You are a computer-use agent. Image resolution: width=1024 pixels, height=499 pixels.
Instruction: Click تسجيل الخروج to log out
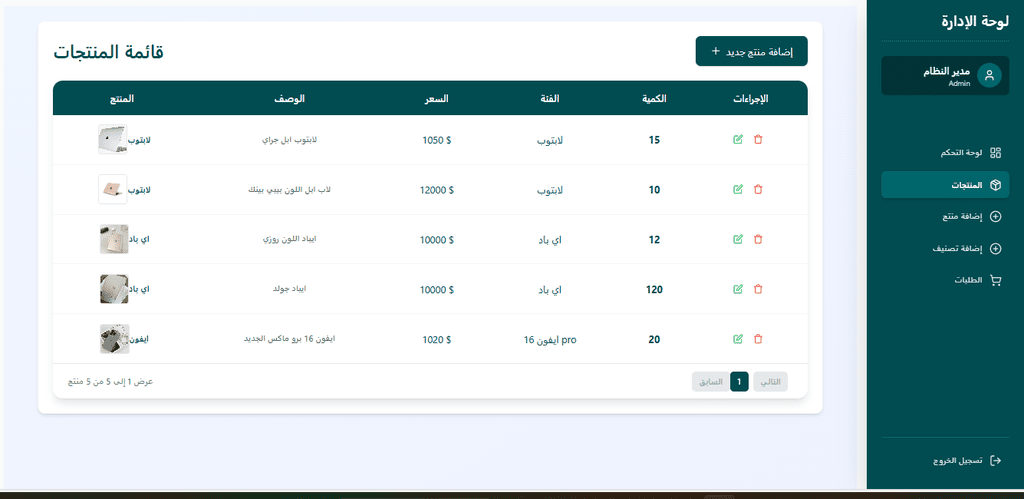tap(945, 460)
